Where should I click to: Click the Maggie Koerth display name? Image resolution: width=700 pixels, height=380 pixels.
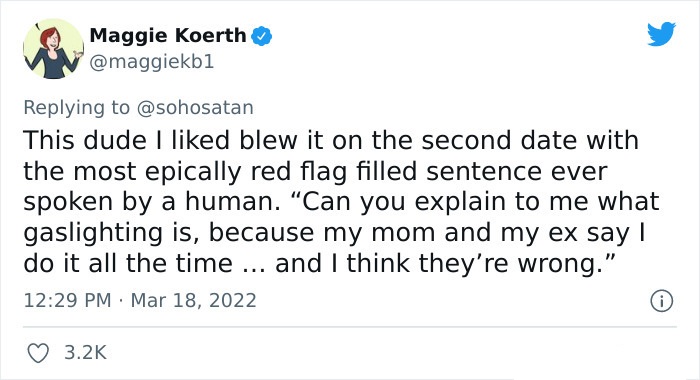pos(168,35)
